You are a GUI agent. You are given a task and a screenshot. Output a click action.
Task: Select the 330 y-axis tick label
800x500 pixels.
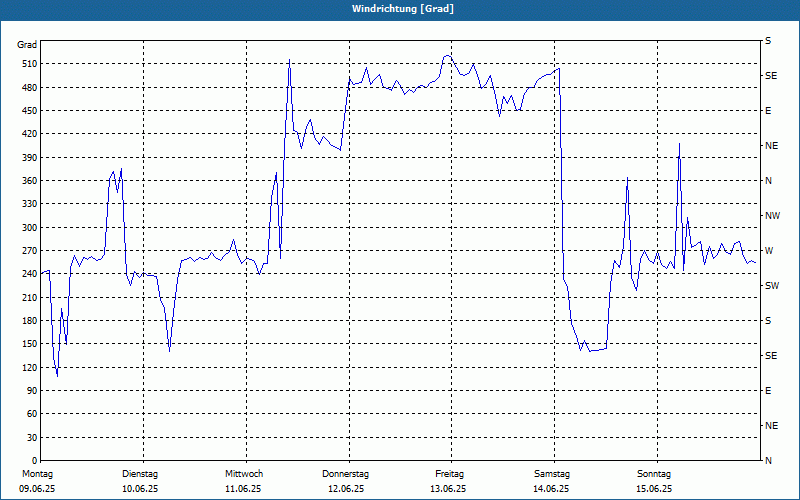[x=30, y=204]
